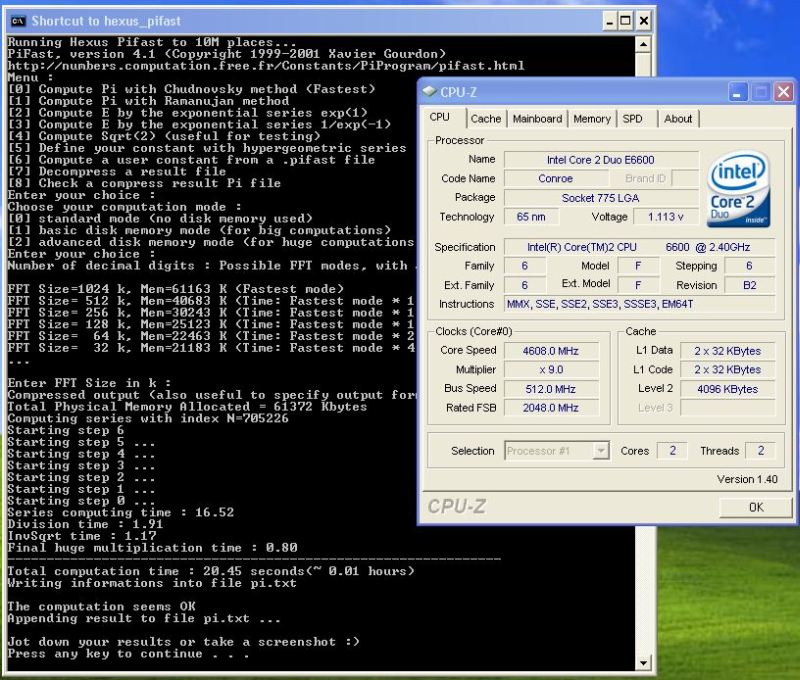Click the Bus Speed value 512.0 MHz
Image resolution: width=800 pixels, height=680 pixels.
pos(551,389)
